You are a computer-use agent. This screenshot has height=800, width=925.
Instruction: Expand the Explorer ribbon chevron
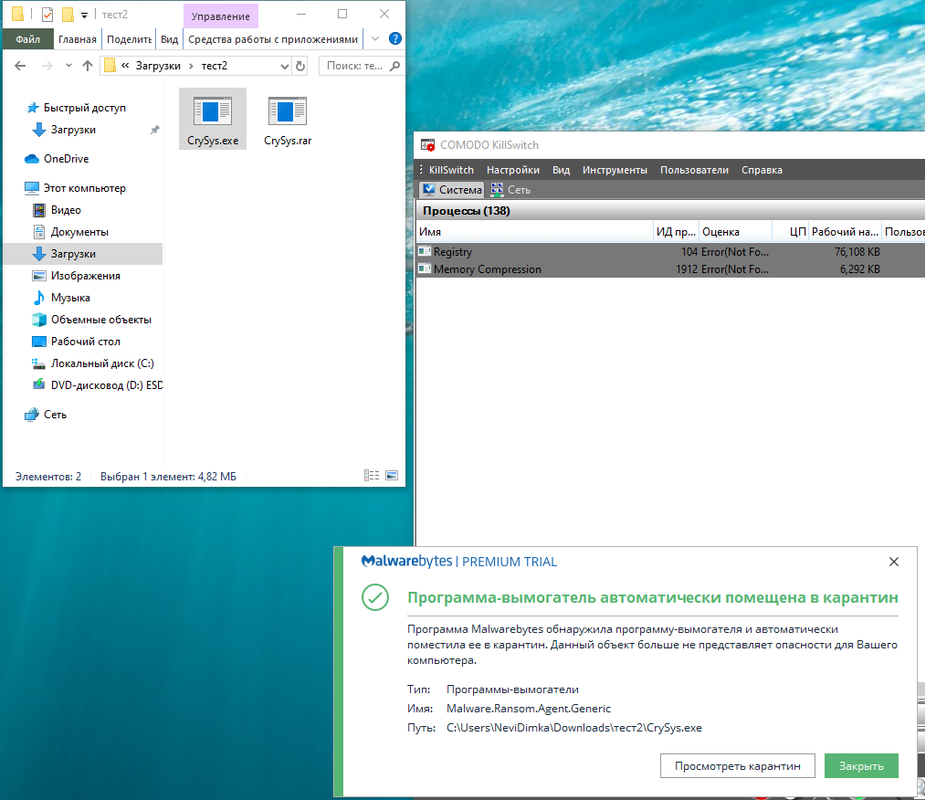coord(375,39)
